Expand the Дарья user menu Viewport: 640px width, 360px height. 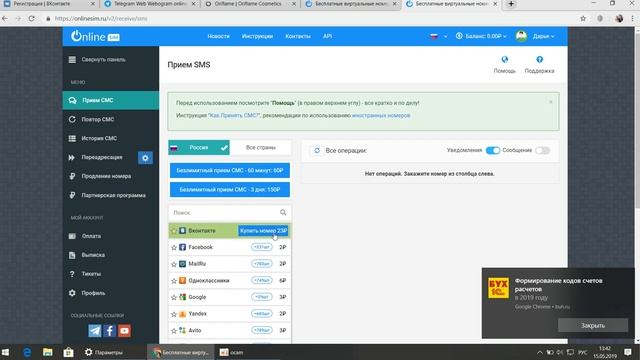543,36
